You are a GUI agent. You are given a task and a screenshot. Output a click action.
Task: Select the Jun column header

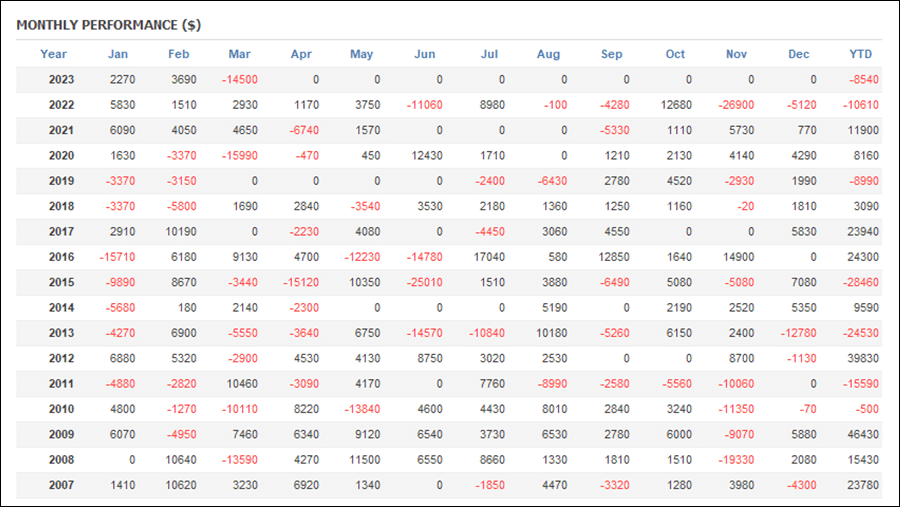click(x=425, y=54)
